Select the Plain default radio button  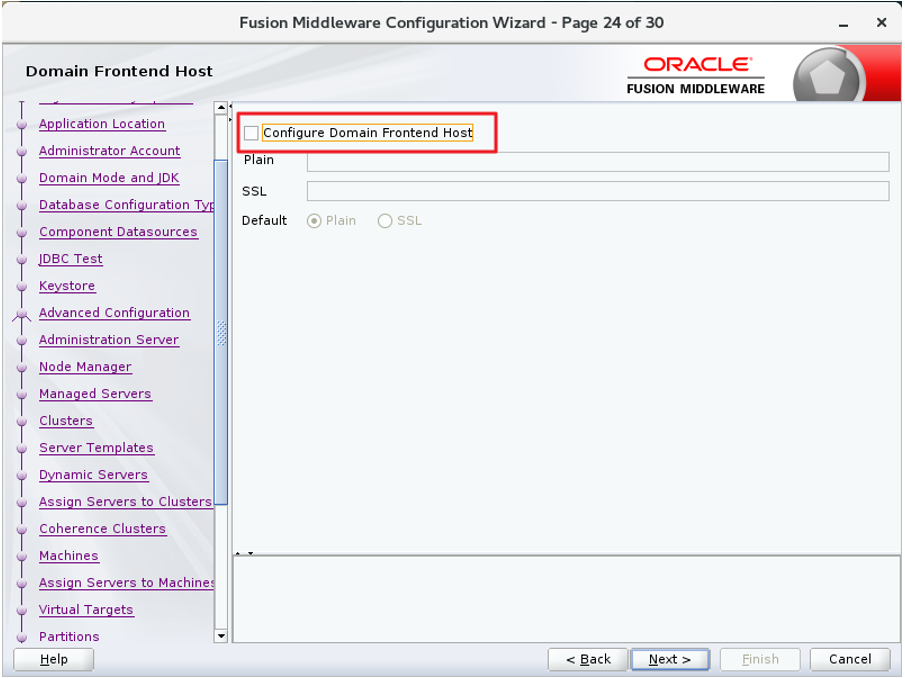[314, 221]
